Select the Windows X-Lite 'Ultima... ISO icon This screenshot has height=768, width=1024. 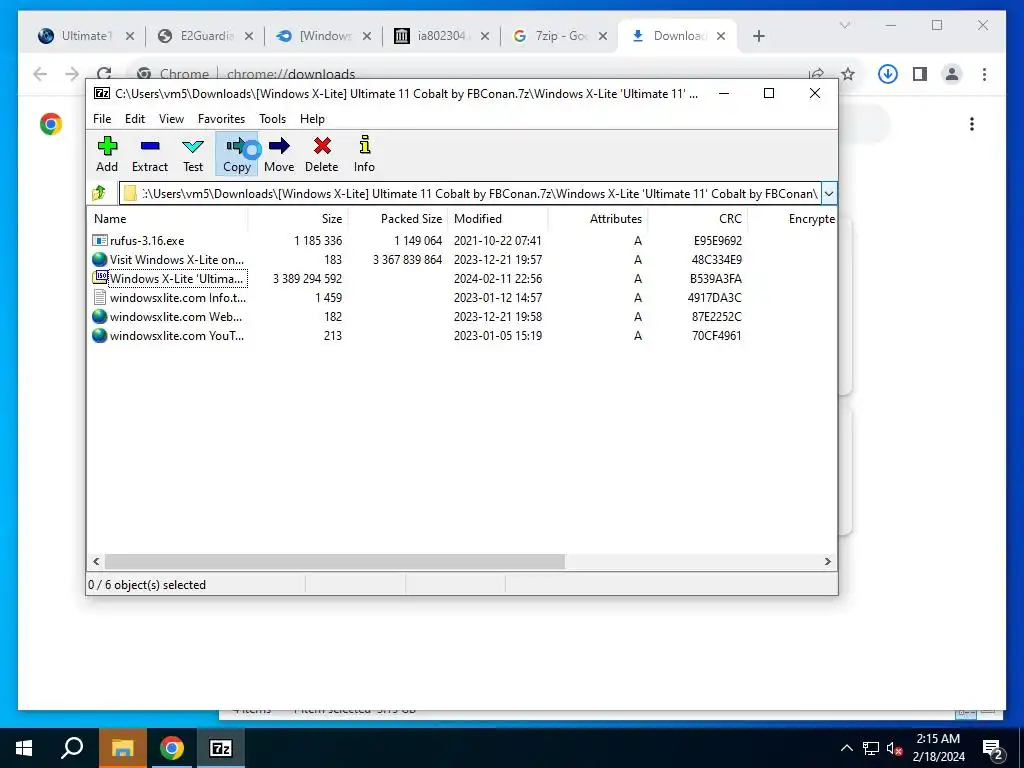coord(100,278)
